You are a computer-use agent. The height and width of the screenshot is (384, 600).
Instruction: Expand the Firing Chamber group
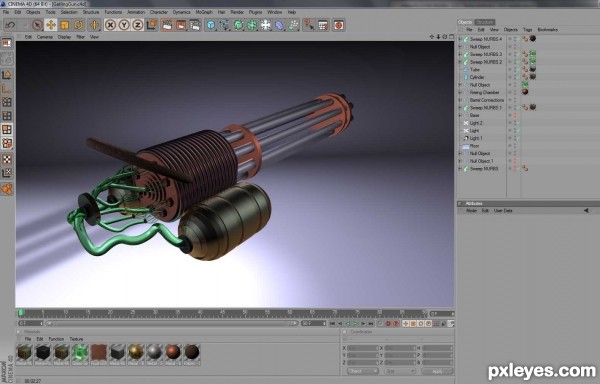460,92
